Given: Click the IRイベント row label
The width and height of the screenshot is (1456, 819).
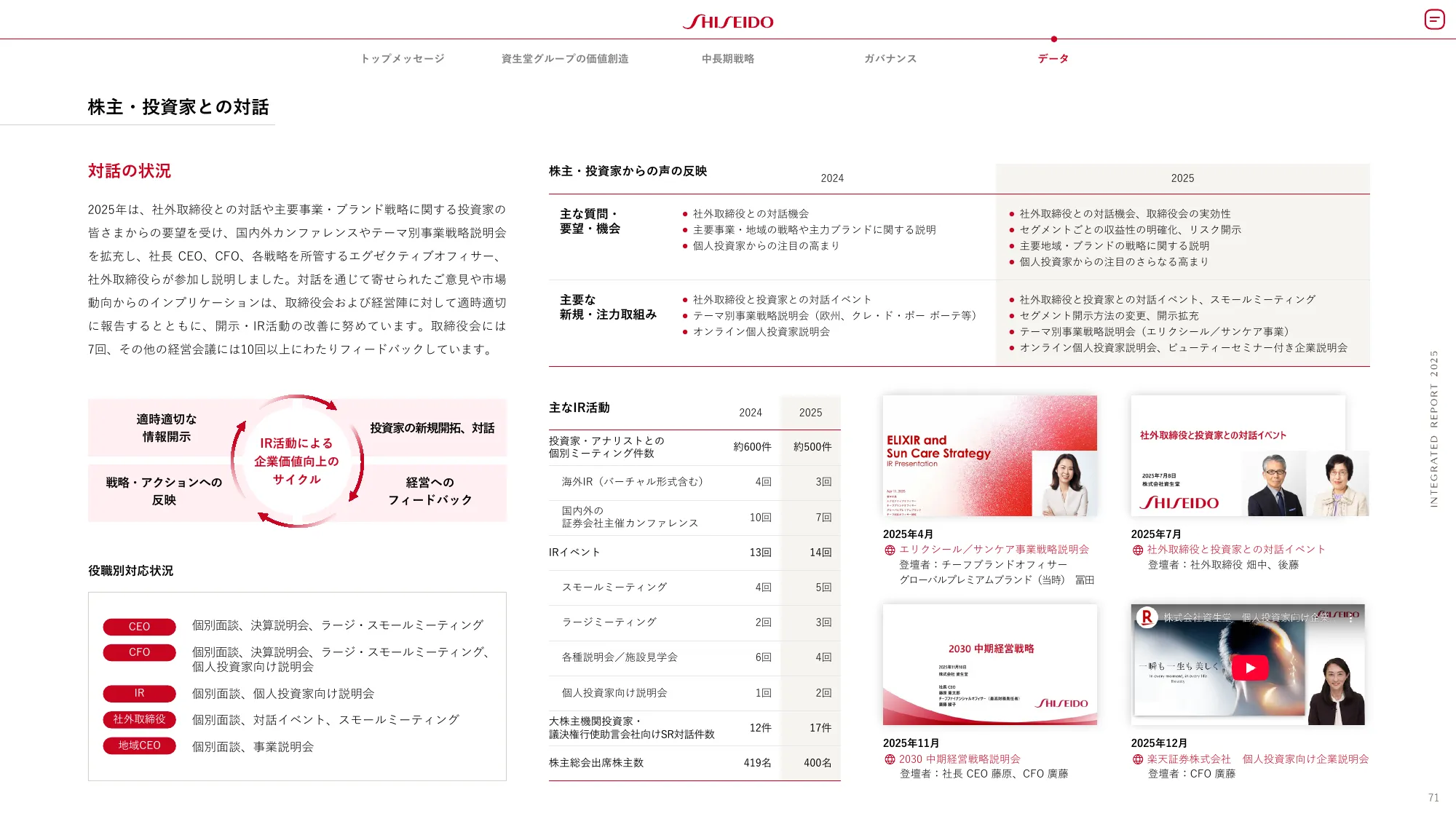Looking at the screenshot, I should click(x=574, y=553).
